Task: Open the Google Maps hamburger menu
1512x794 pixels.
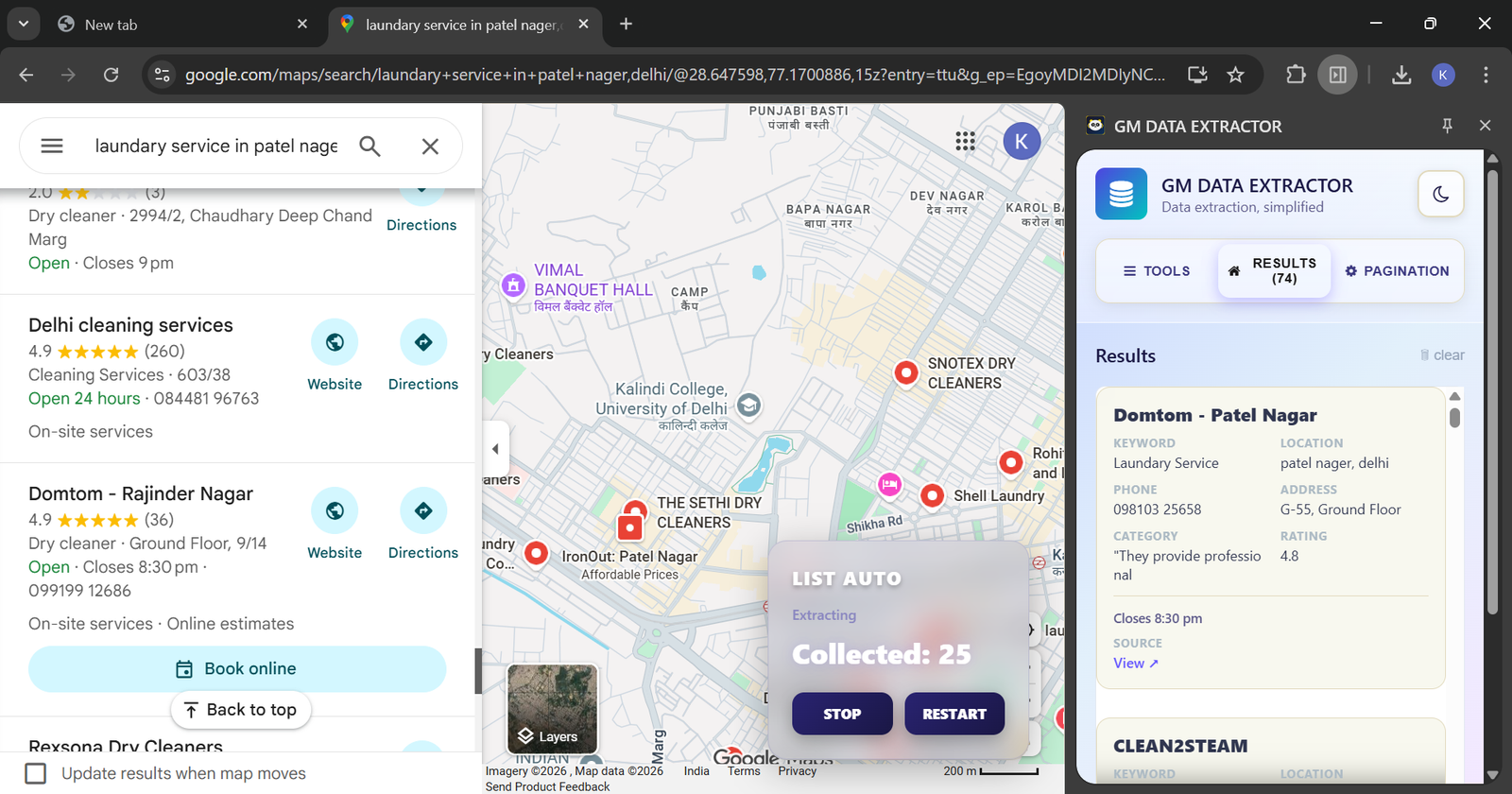Action: (52, 146)
